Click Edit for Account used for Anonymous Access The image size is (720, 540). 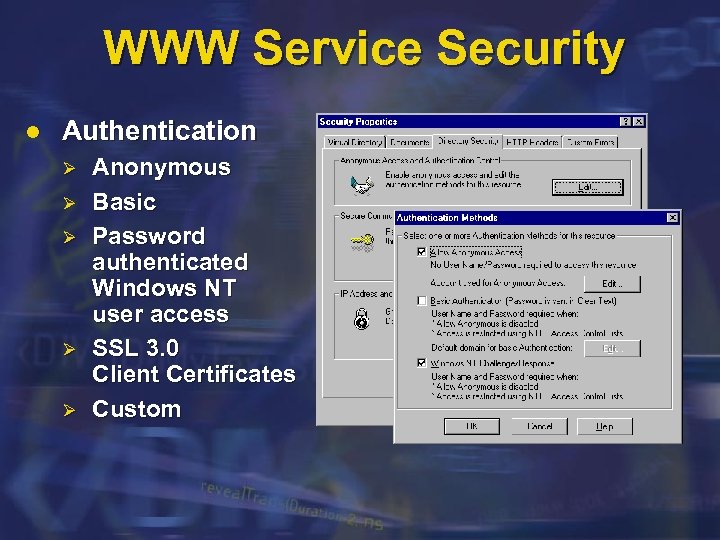pos(612,284)
